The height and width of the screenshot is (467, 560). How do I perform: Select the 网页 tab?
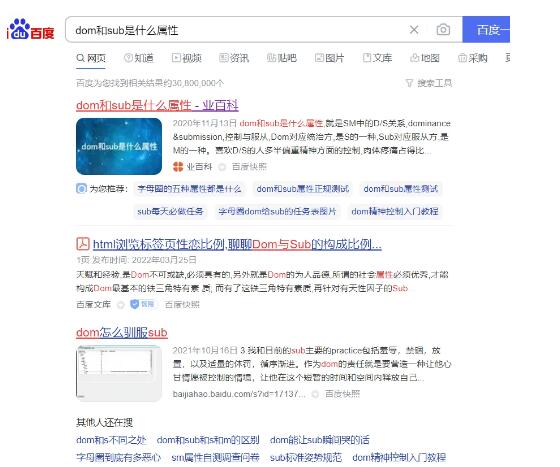pyautogui.click(x=91, y=58)
